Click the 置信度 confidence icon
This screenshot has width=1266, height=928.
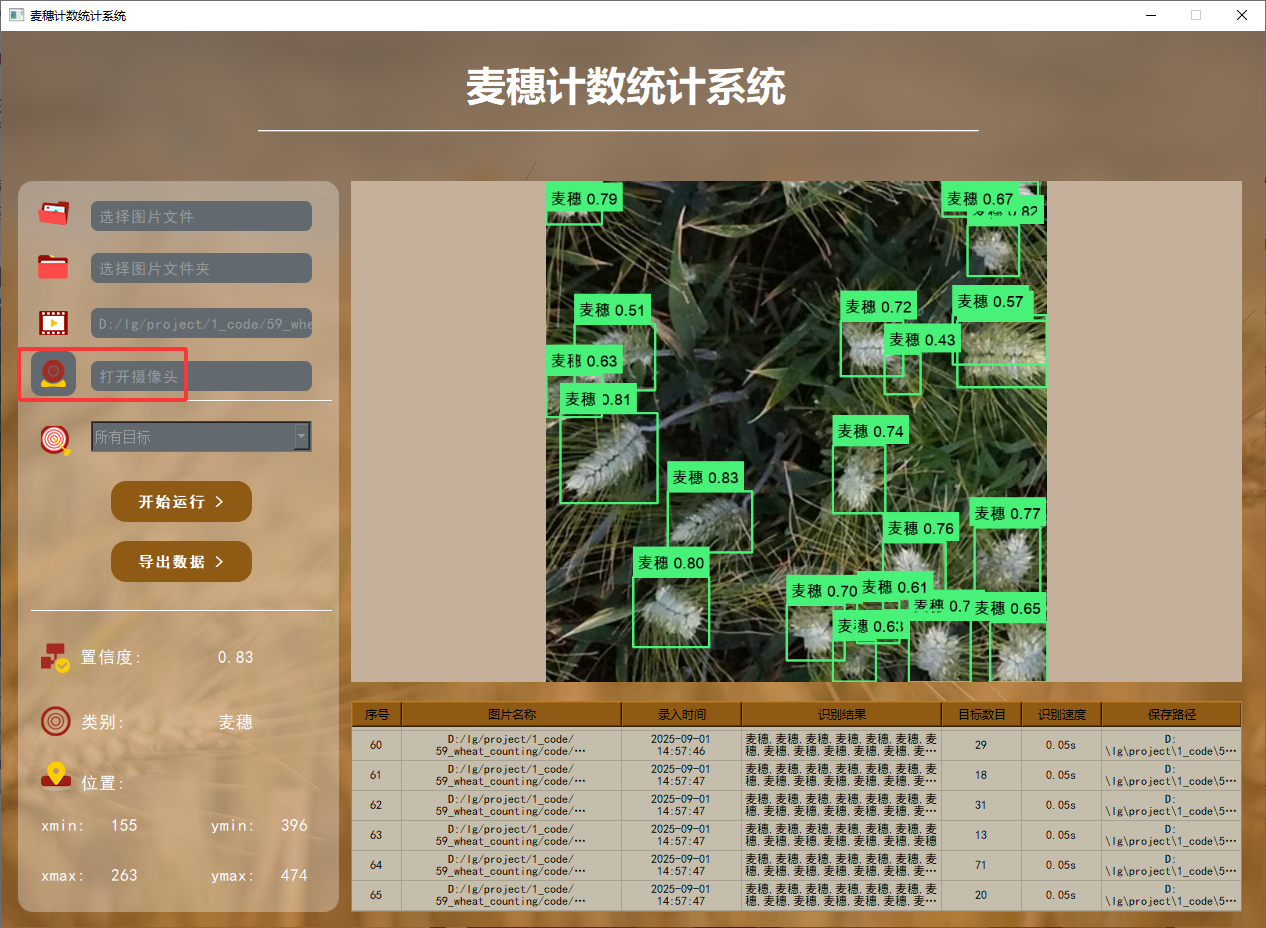(x=55, y=657)
